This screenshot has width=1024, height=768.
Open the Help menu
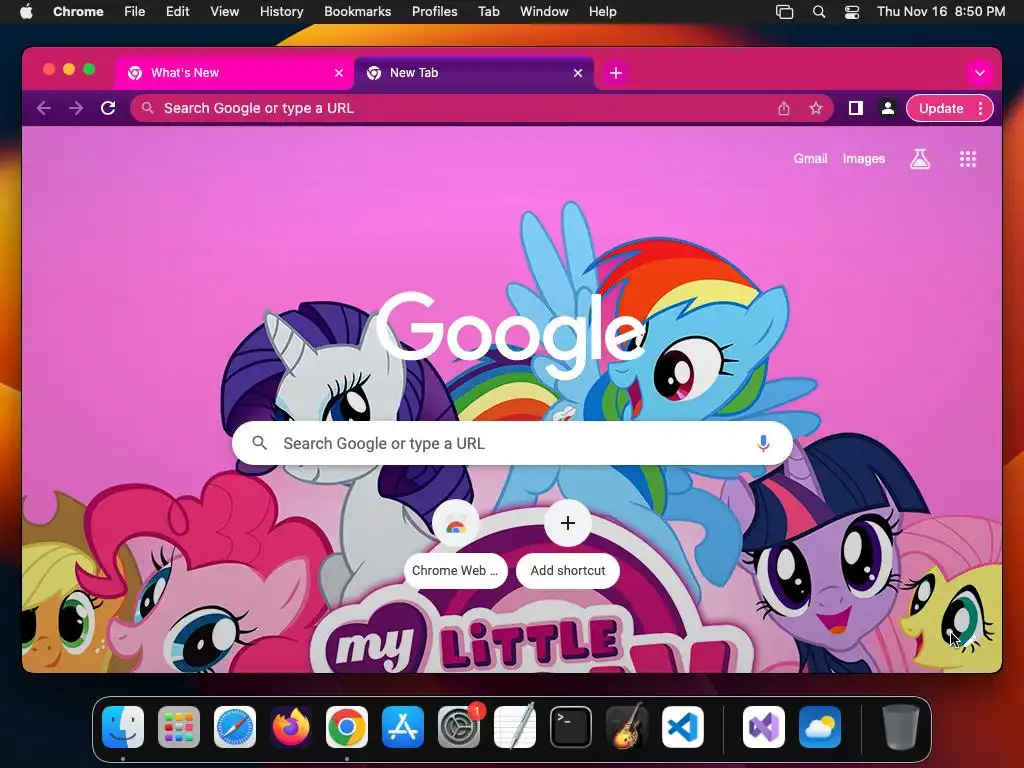[x=602, y=12]
